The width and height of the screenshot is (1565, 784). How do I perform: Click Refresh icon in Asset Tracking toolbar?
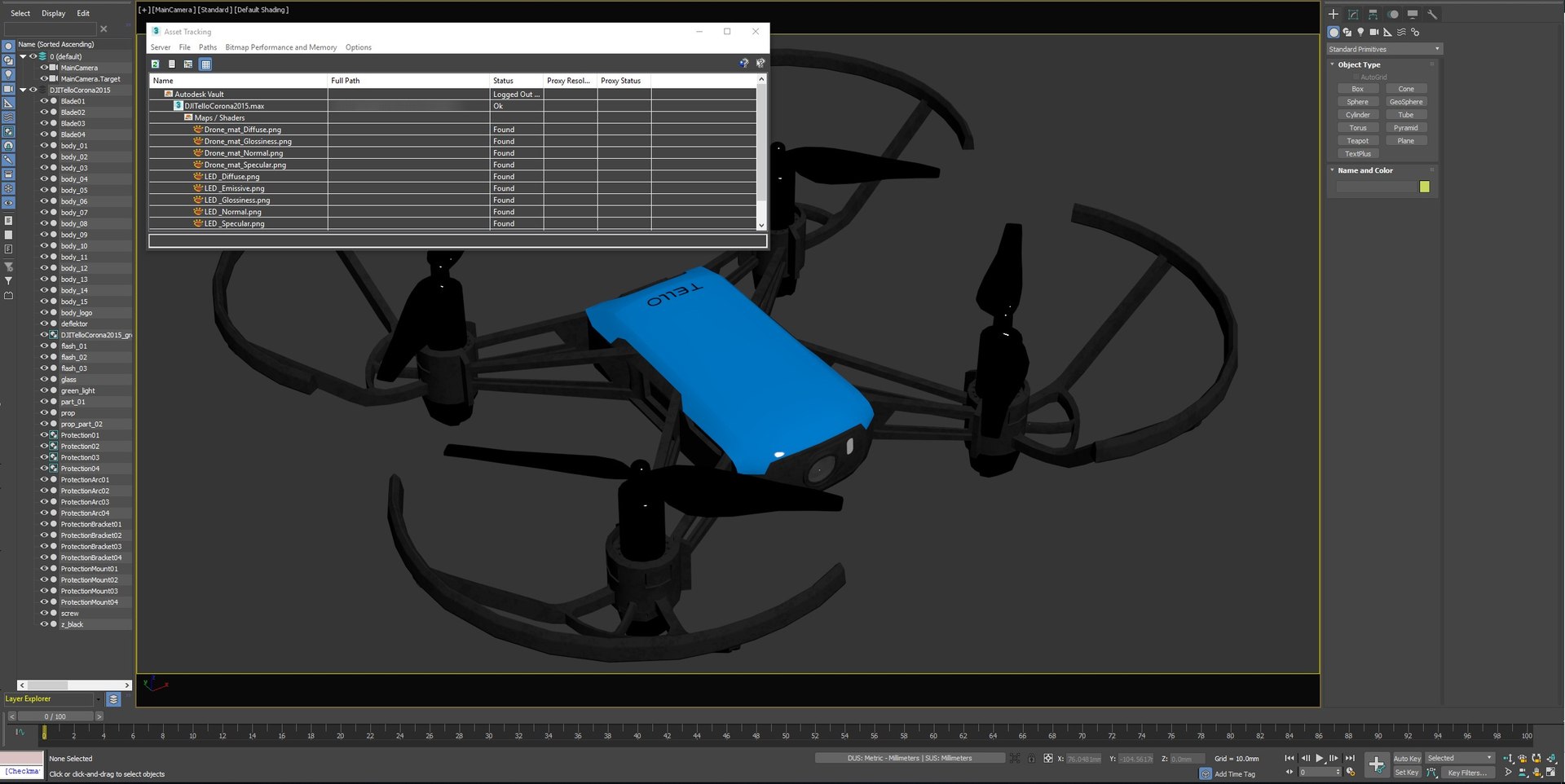[x=155, y=64]
